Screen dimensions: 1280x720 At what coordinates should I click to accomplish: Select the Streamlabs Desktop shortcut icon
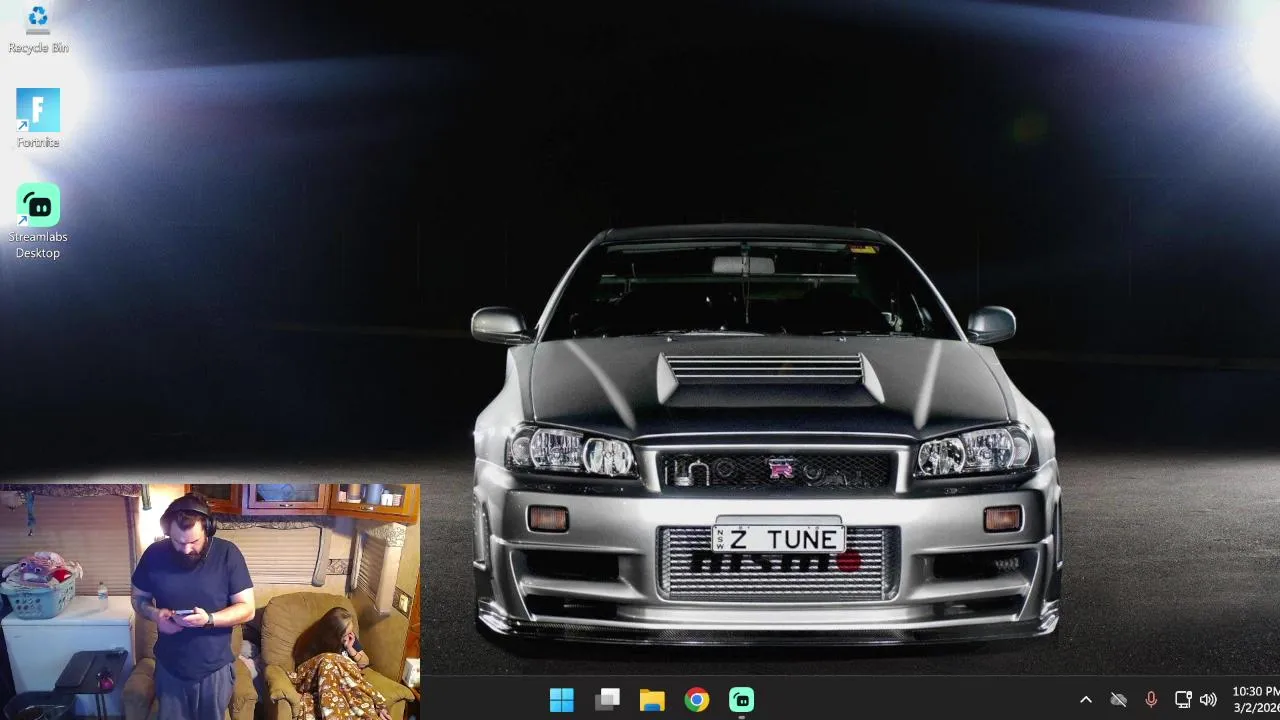38,221
